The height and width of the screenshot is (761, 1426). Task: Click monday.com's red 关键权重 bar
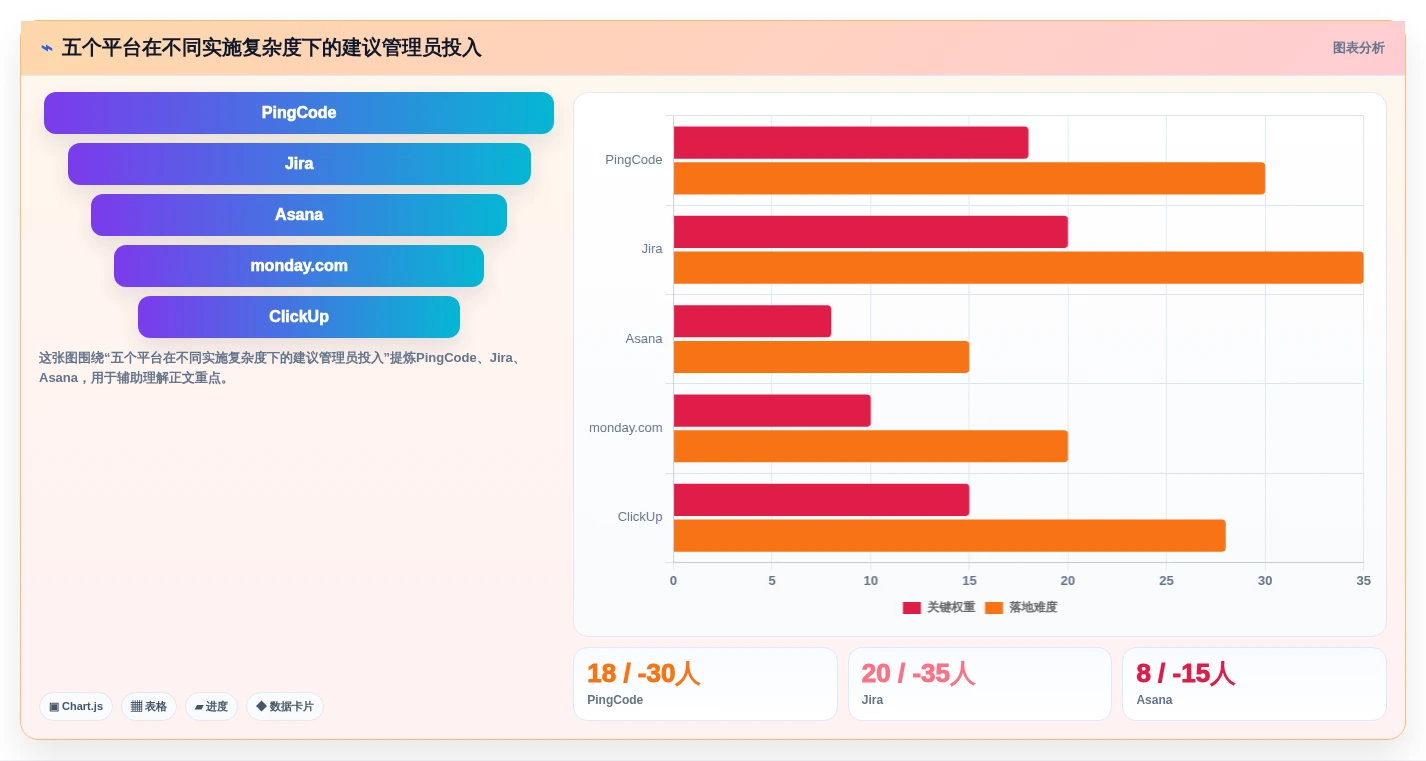pyautogui.click(x=772, y=411)
